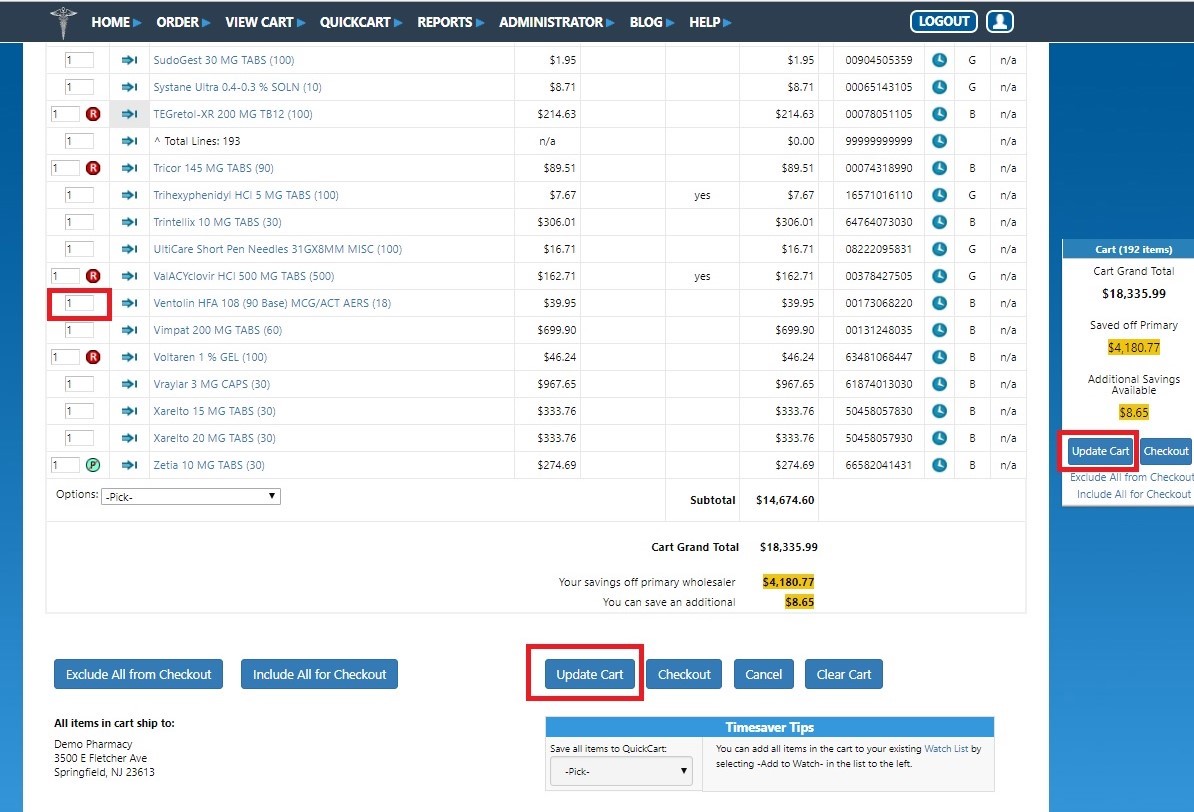Expand the HOME menu

click(117, 22)
